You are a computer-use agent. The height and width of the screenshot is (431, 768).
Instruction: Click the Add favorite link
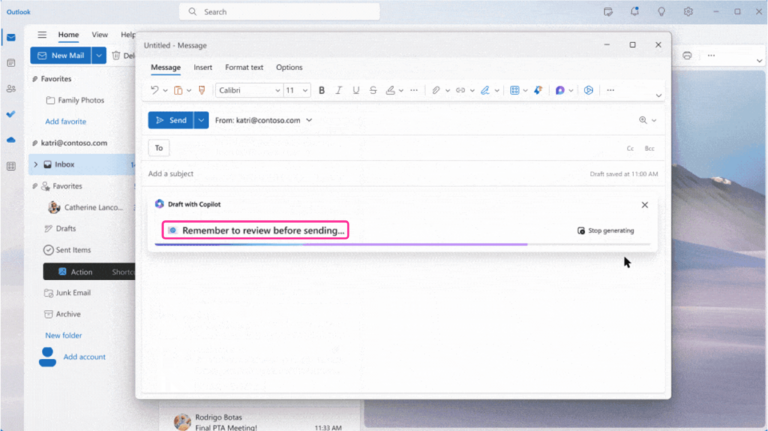(65, 121)
